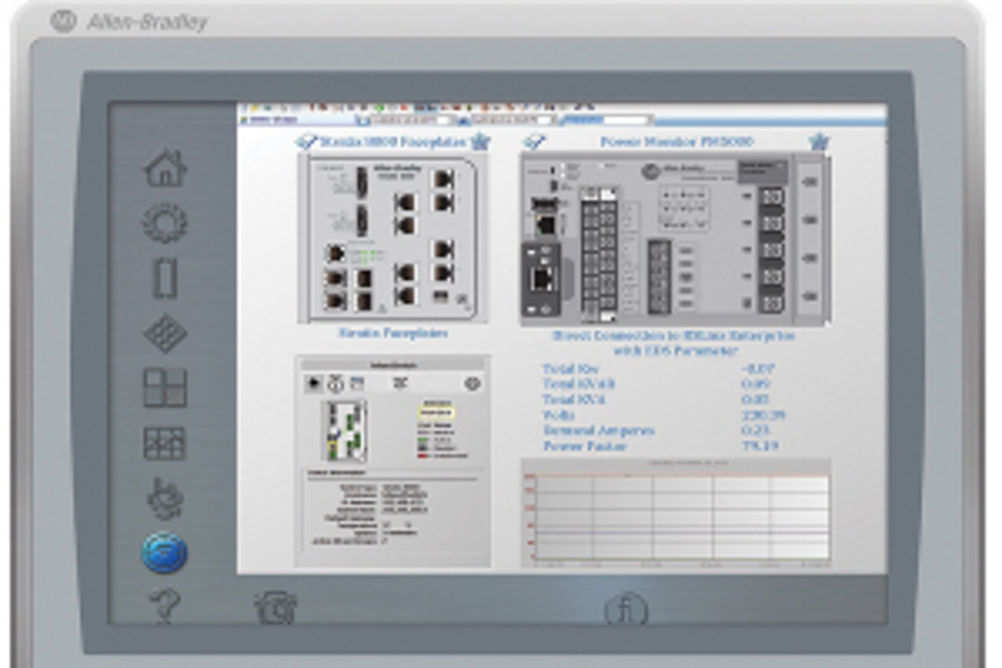The image size is (1002, 668).
Task: Select the Volts label
Action: (559, 415)
